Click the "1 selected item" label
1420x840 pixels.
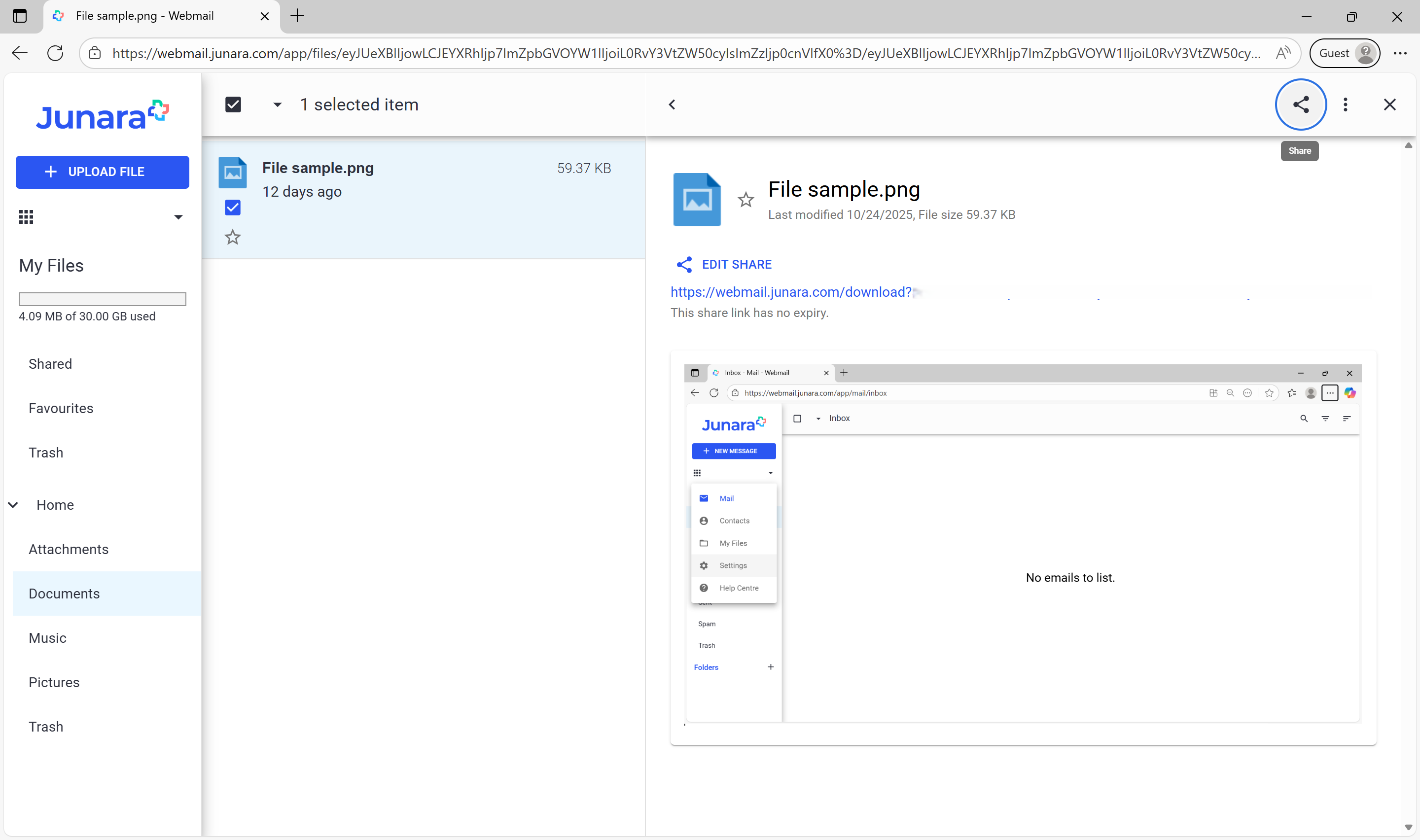coord(359,105)
